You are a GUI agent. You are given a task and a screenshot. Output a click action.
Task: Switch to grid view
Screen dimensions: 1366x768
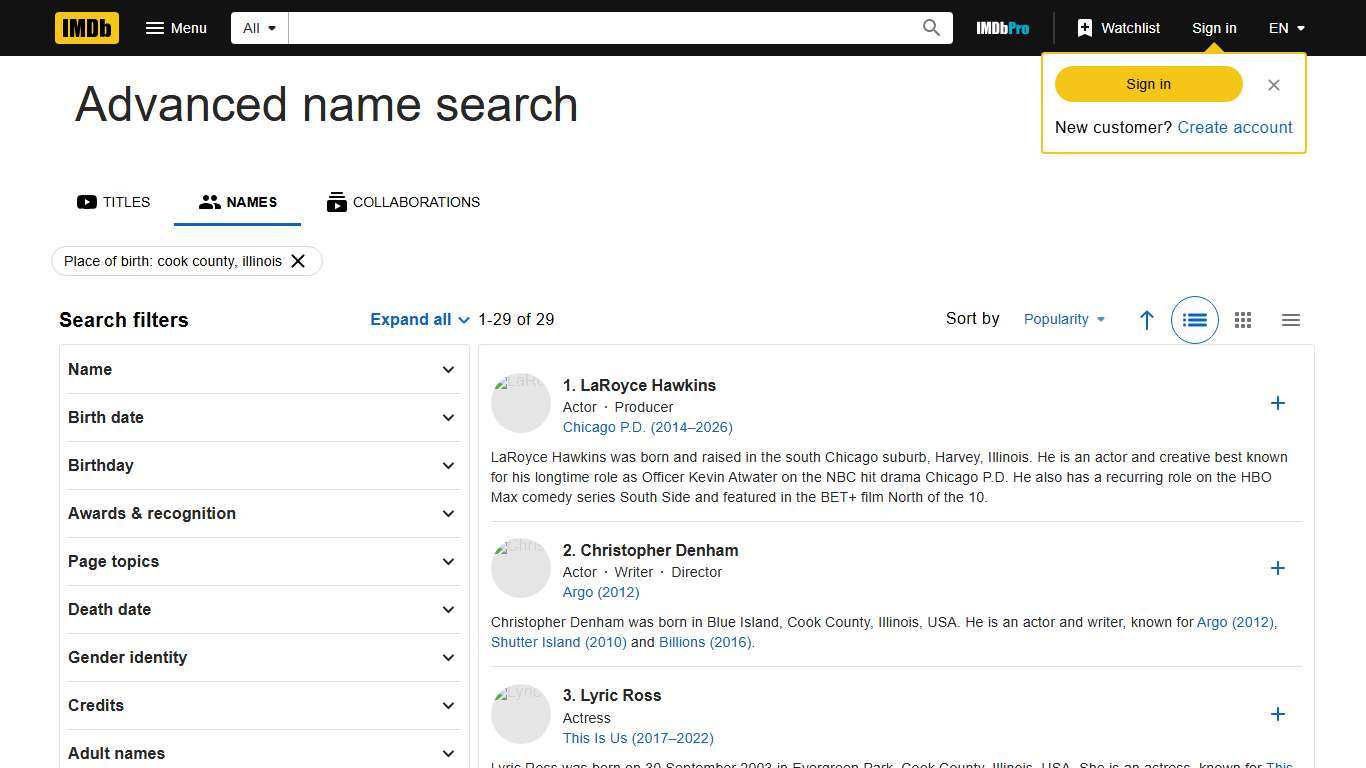tap(1242, 320)
